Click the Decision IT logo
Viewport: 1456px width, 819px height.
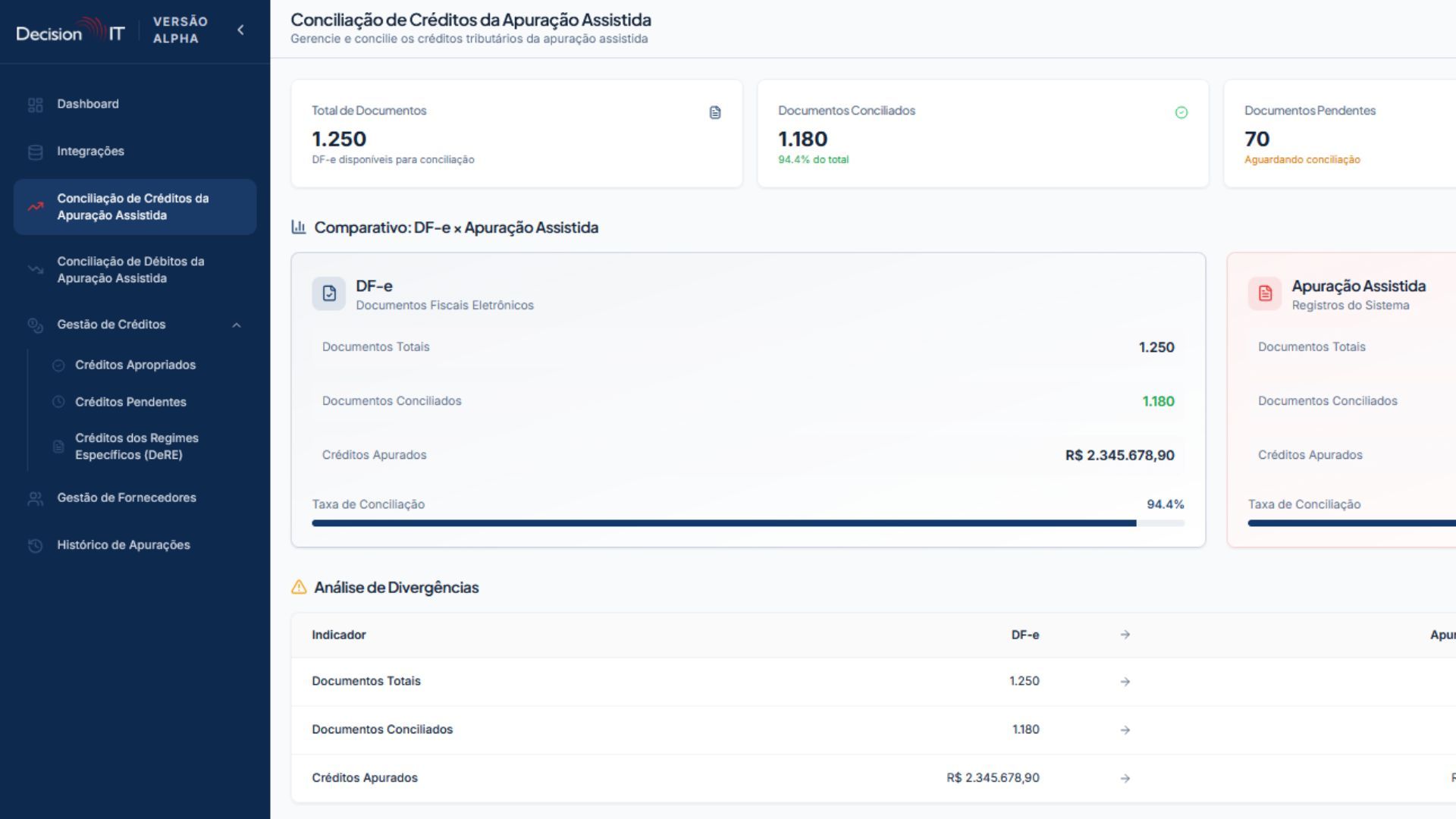[x=70, y=31]
